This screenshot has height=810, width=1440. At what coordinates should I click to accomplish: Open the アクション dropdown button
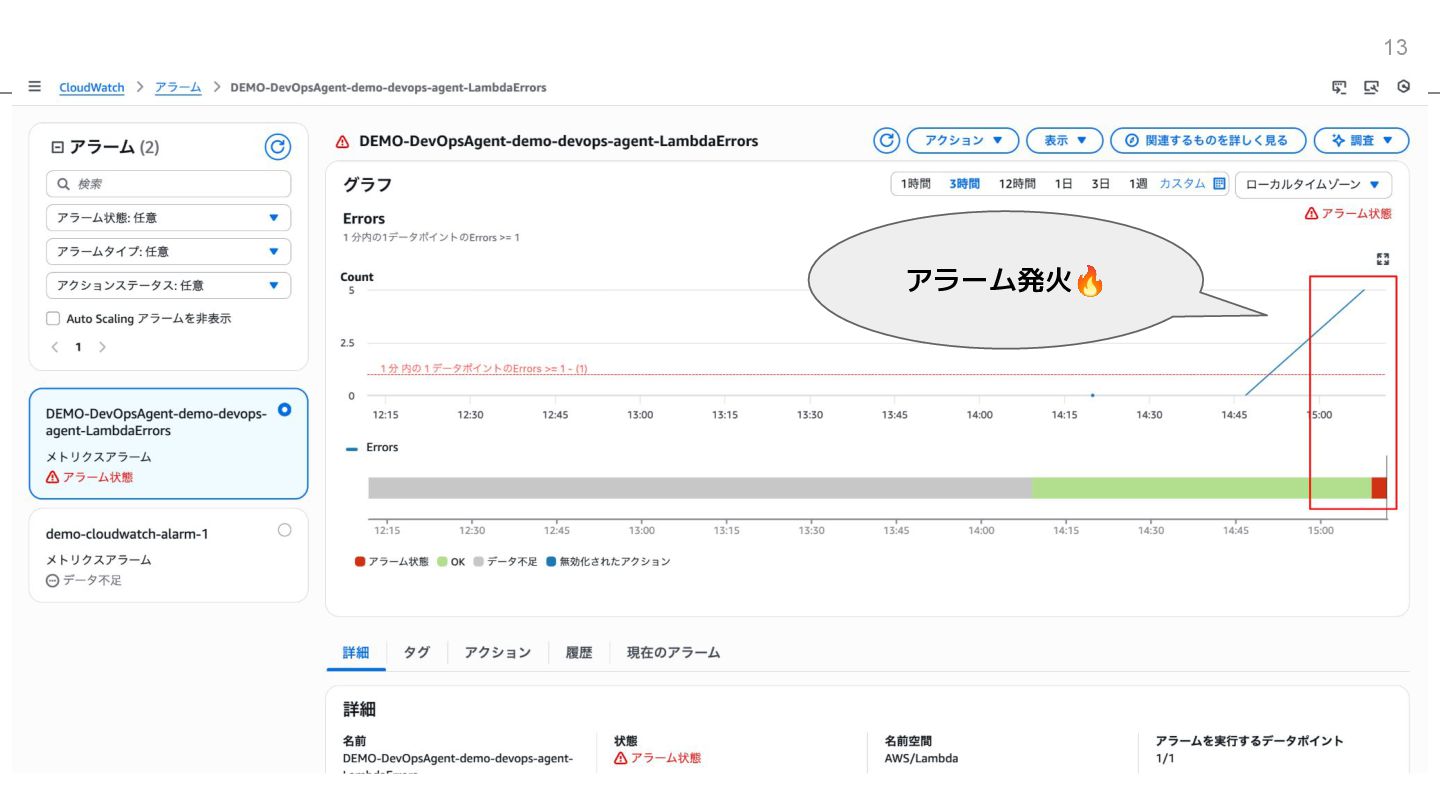[x=963, y=140]
